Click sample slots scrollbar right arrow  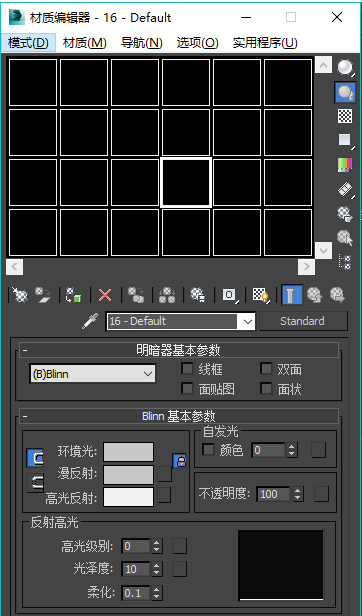(x=306, y=267)
